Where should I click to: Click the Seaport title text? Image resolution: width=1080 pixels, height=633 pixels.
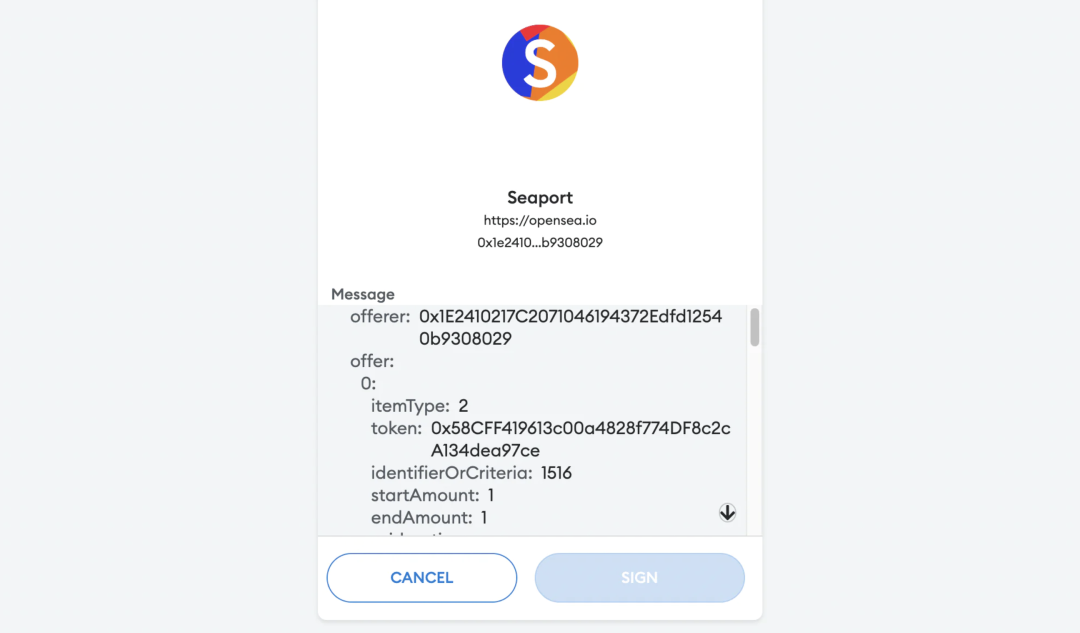pyautogui.click(x=540, y=198)
